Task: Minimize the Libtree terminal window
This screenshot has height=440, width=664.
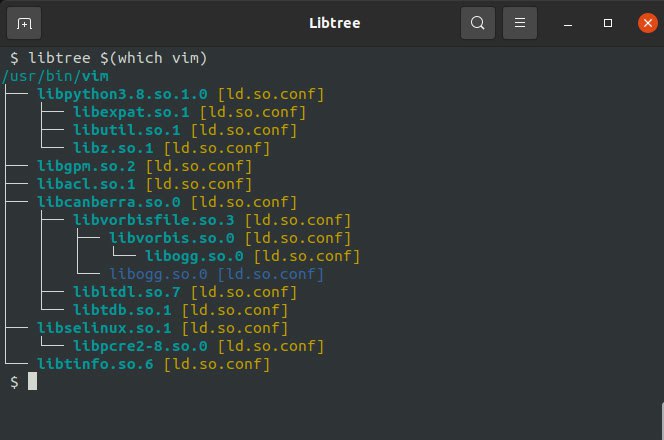Action: [568, 22]
